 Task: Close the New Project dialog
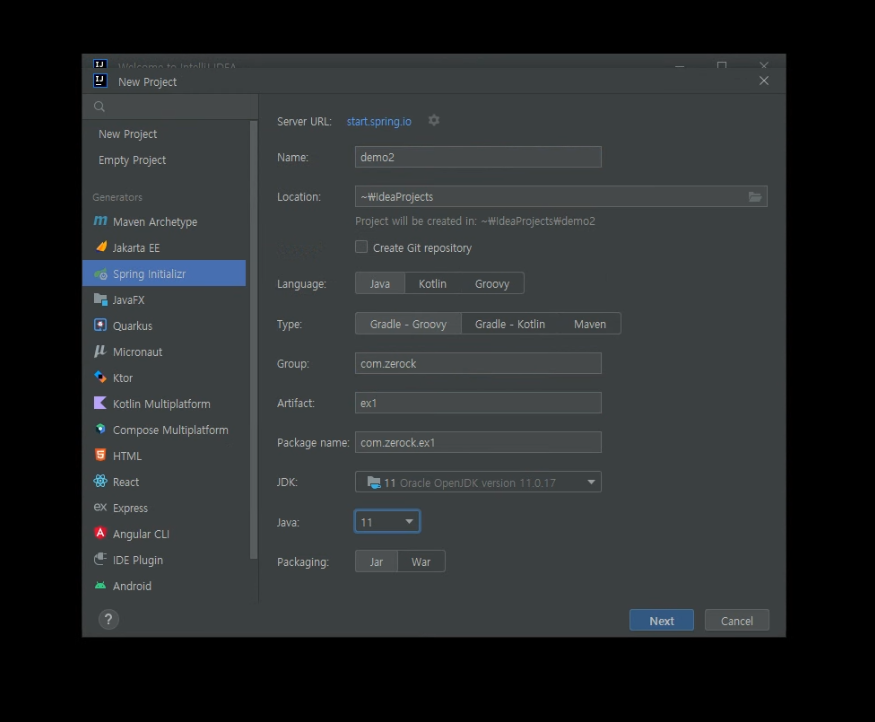pyautogui.click(x=764, y=81)
